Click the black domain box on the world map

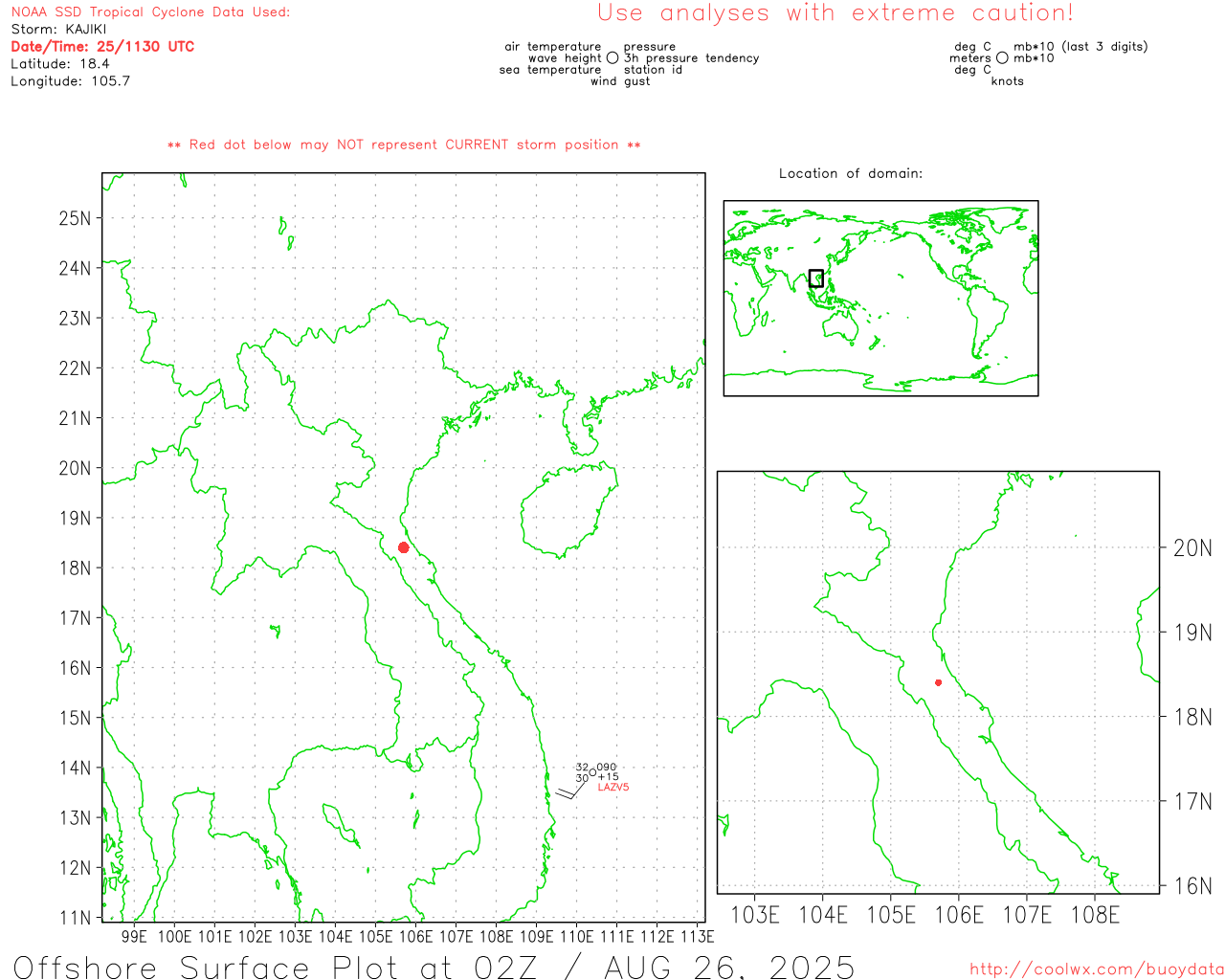coord(816,278)
